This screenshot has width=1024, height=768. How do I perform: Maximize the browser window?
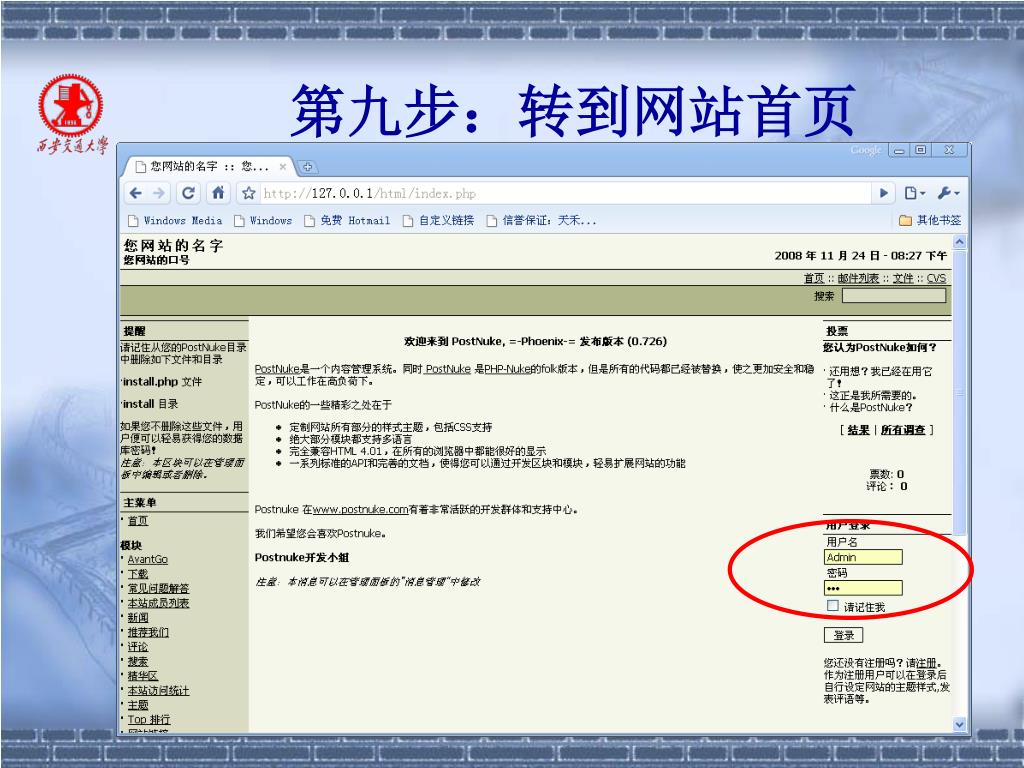pos(921,150)
